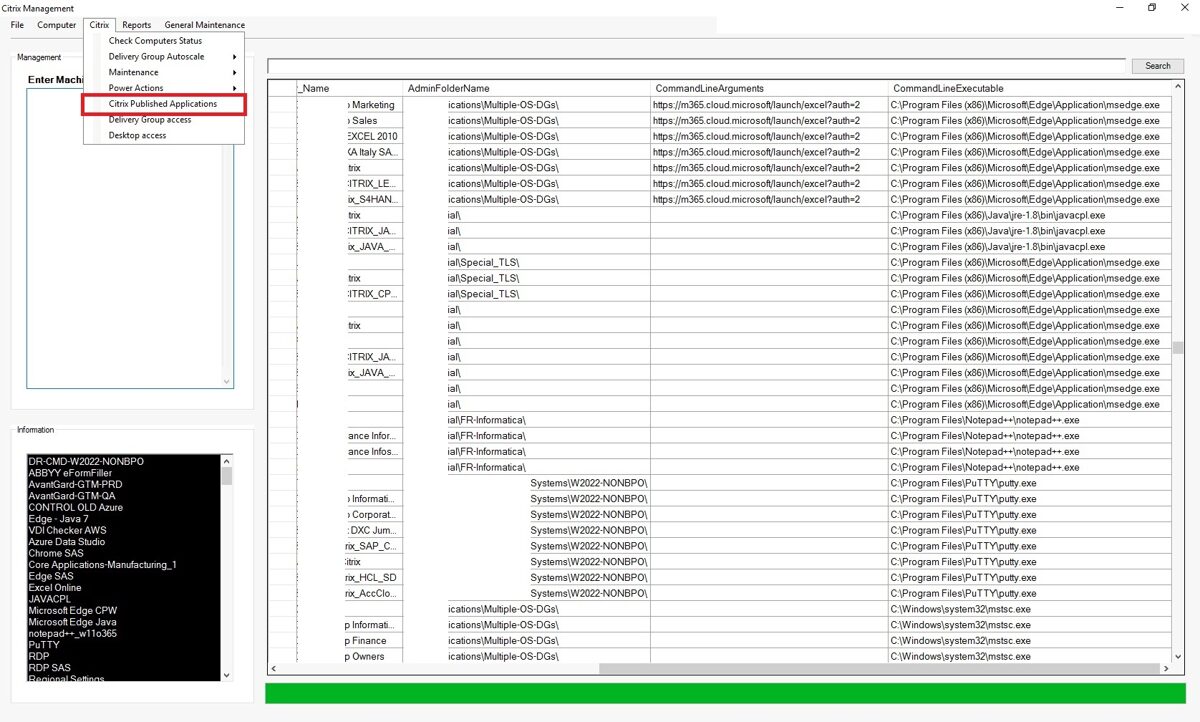Viewport: 1200px width, 722px height.
Task: Select Azure Data Studio list entry
Action: coord(67,542)
